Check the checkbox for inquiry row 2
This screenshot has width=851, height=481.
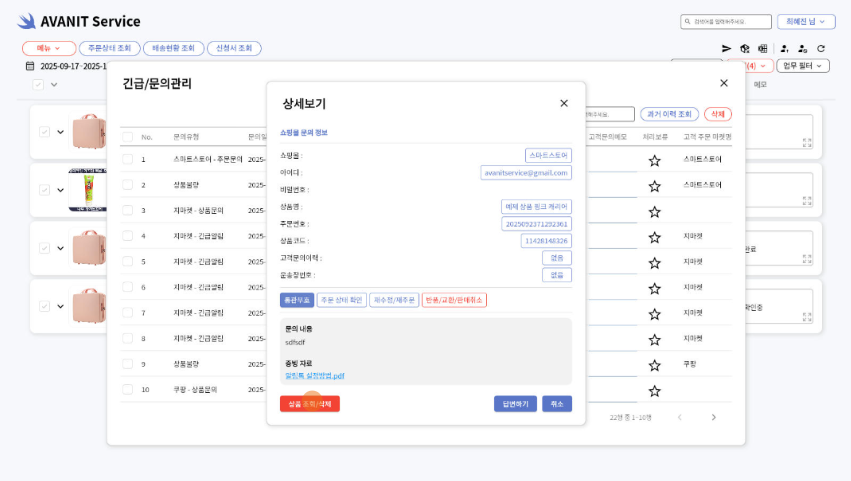(127, 185)
